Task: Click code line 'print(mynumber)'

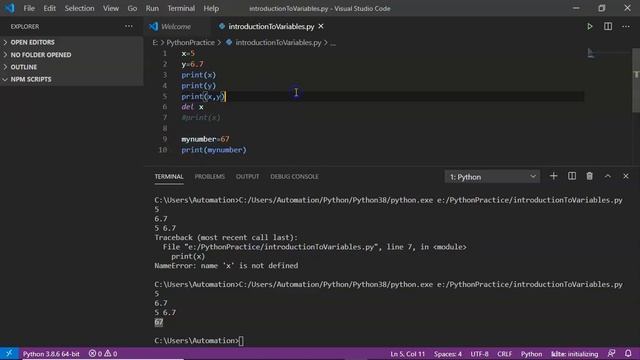Action: tap(214, 150)
